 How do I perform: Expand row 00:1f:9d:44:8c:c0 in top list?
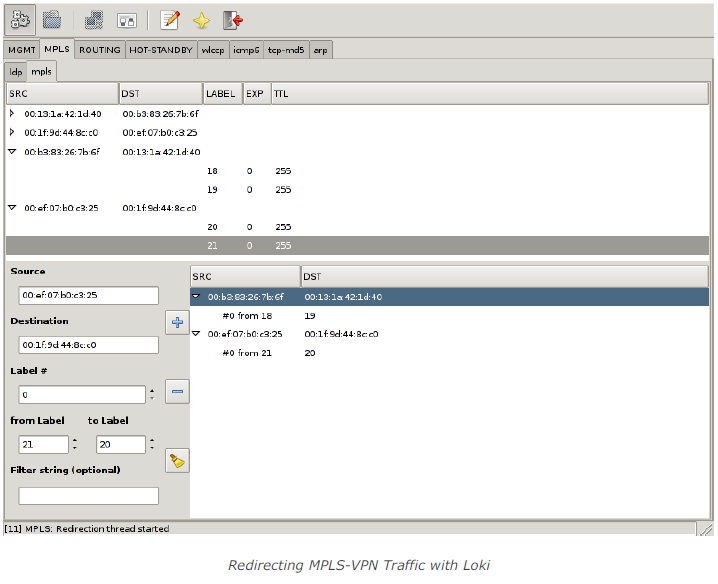[x=12, y=132]
